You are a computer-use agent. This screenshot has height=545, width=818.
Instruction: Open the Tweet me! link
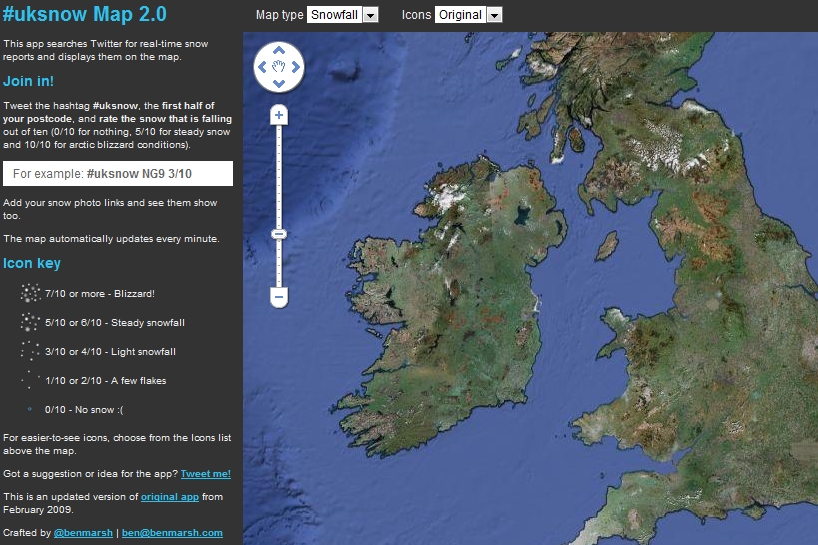[206, 474]
